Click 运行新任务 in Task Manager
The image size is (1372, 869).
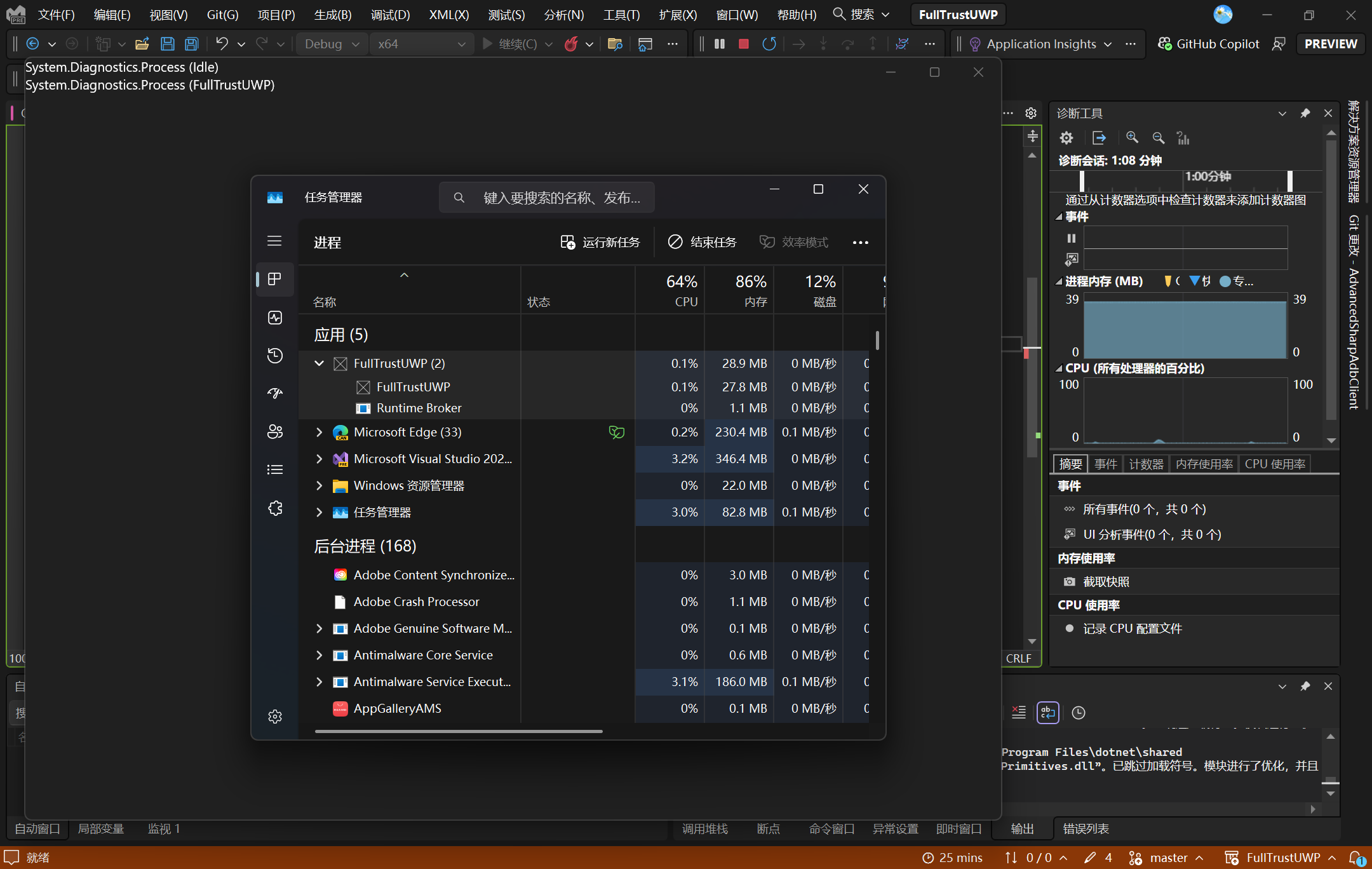(600, 242)
